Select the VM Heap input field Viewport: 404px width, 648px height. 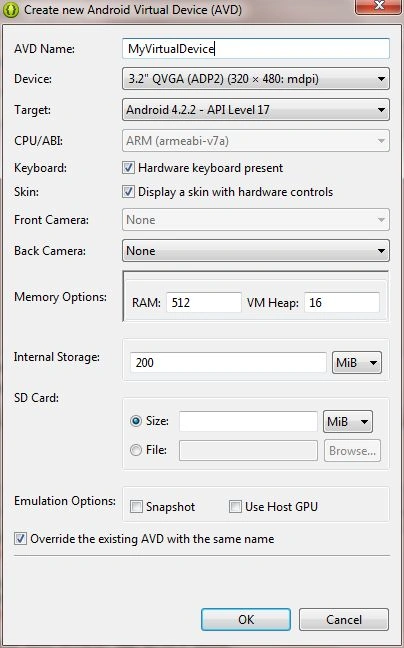click(x=342, y=303)
